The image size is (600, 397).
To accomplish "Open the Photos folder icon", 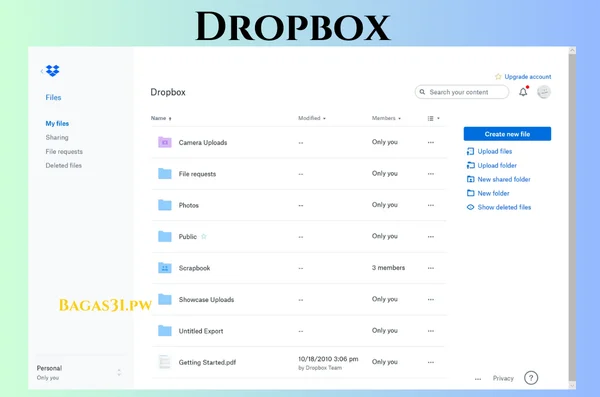I will tap(165, 205).
